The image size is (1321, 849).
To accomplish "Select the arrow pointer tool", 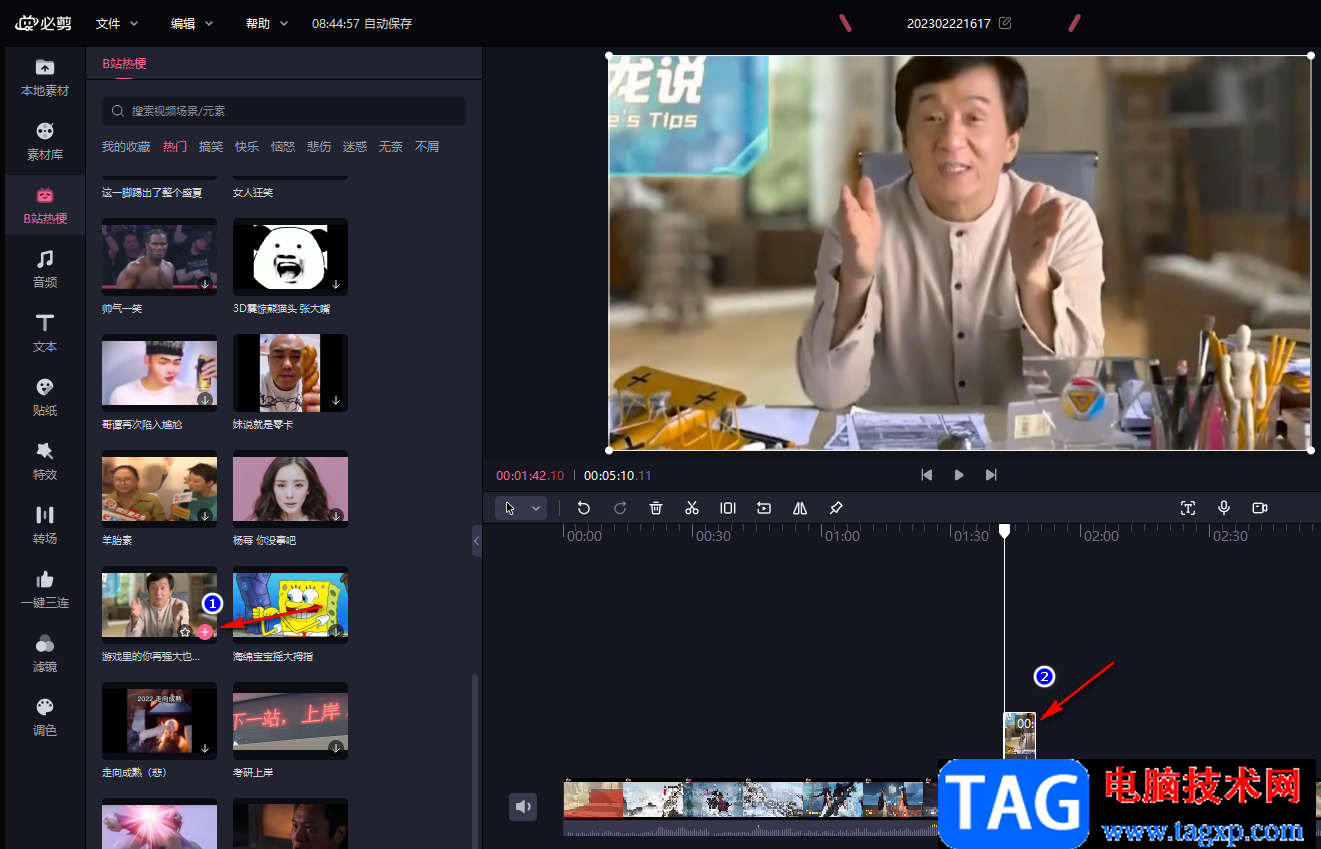I will pyautogui.click(x=510, y=508).
